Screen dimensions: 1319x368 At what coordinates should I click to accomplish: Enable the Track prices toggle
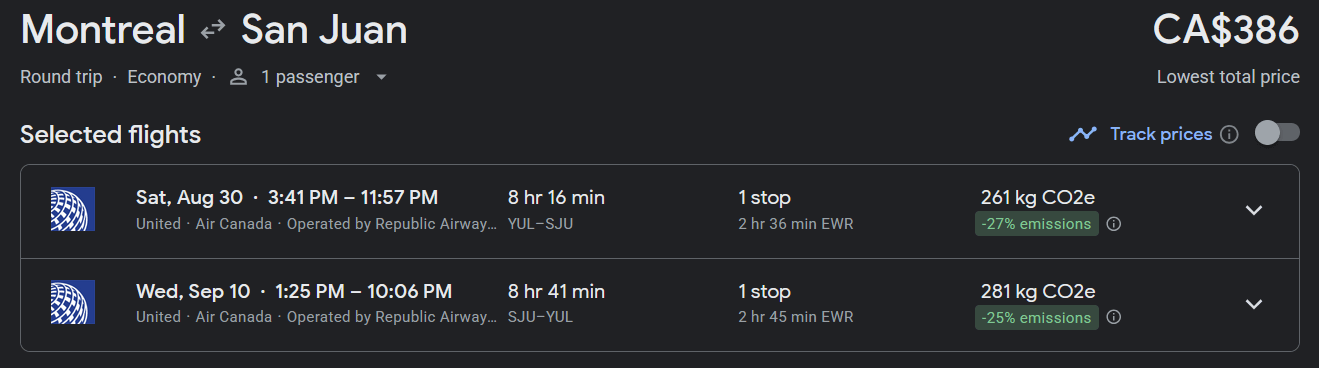point(1277,133)
